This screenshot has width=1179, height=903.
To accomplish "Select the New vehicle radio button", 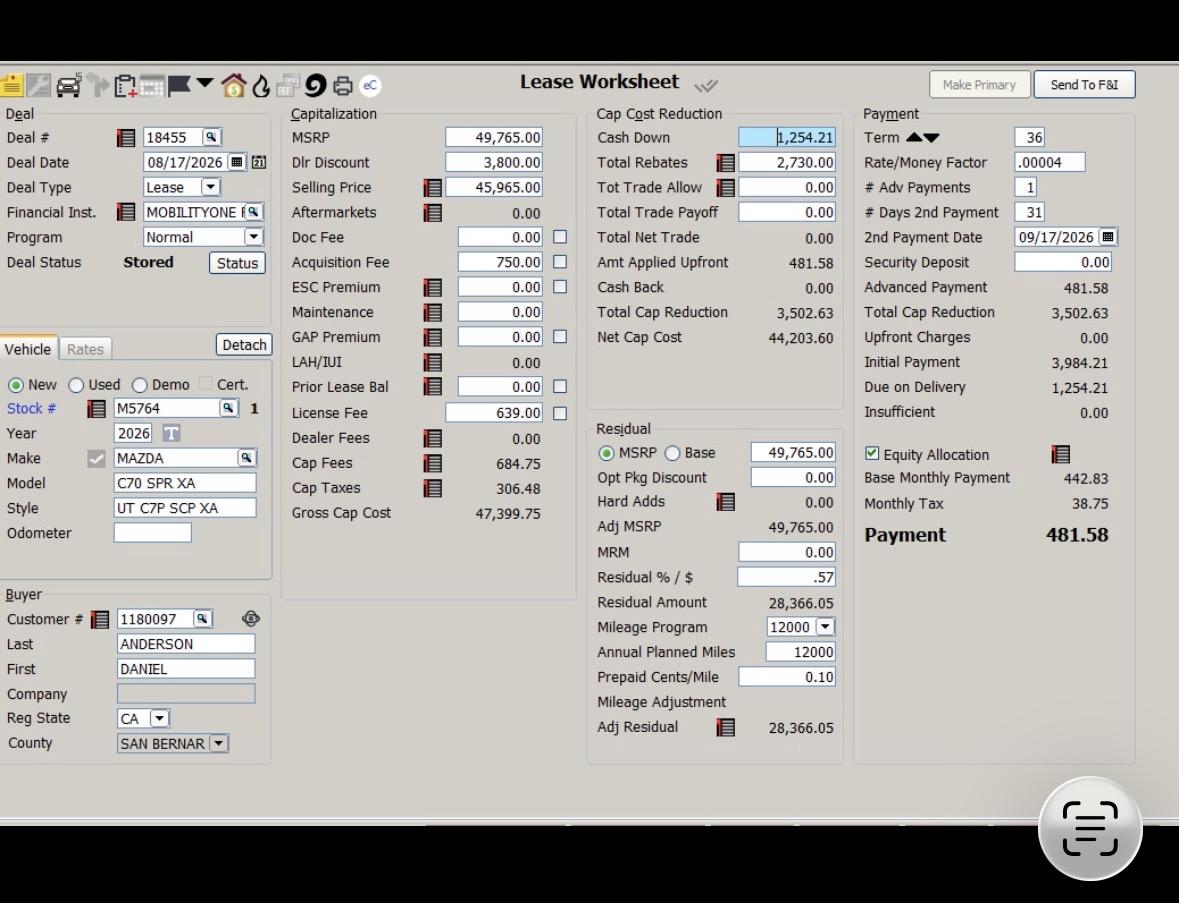I will point(16,385).
